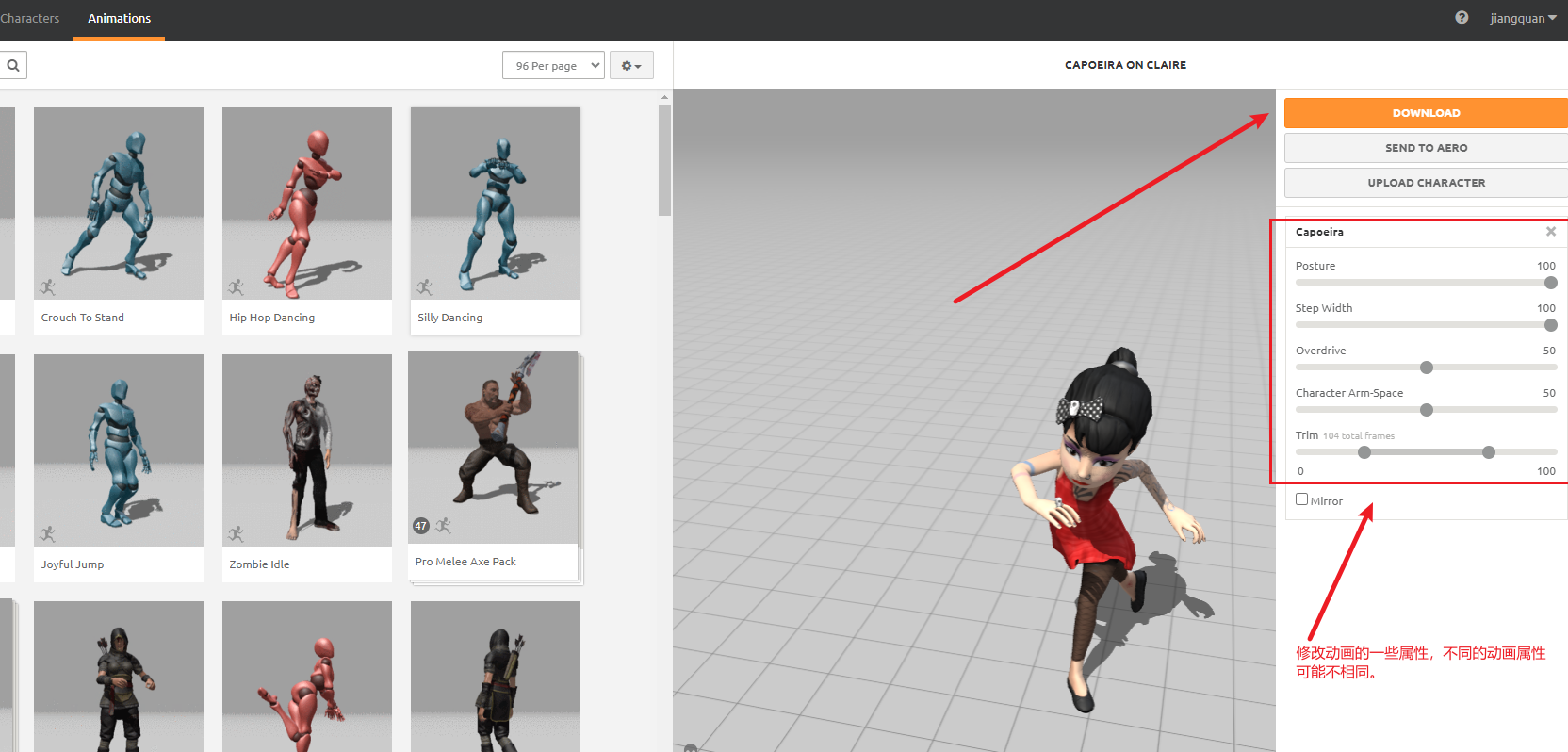The height and width of the screenshot is (752, 1568).
Task: Switch to the Characters tab
Action: click(x=29, y=18)
